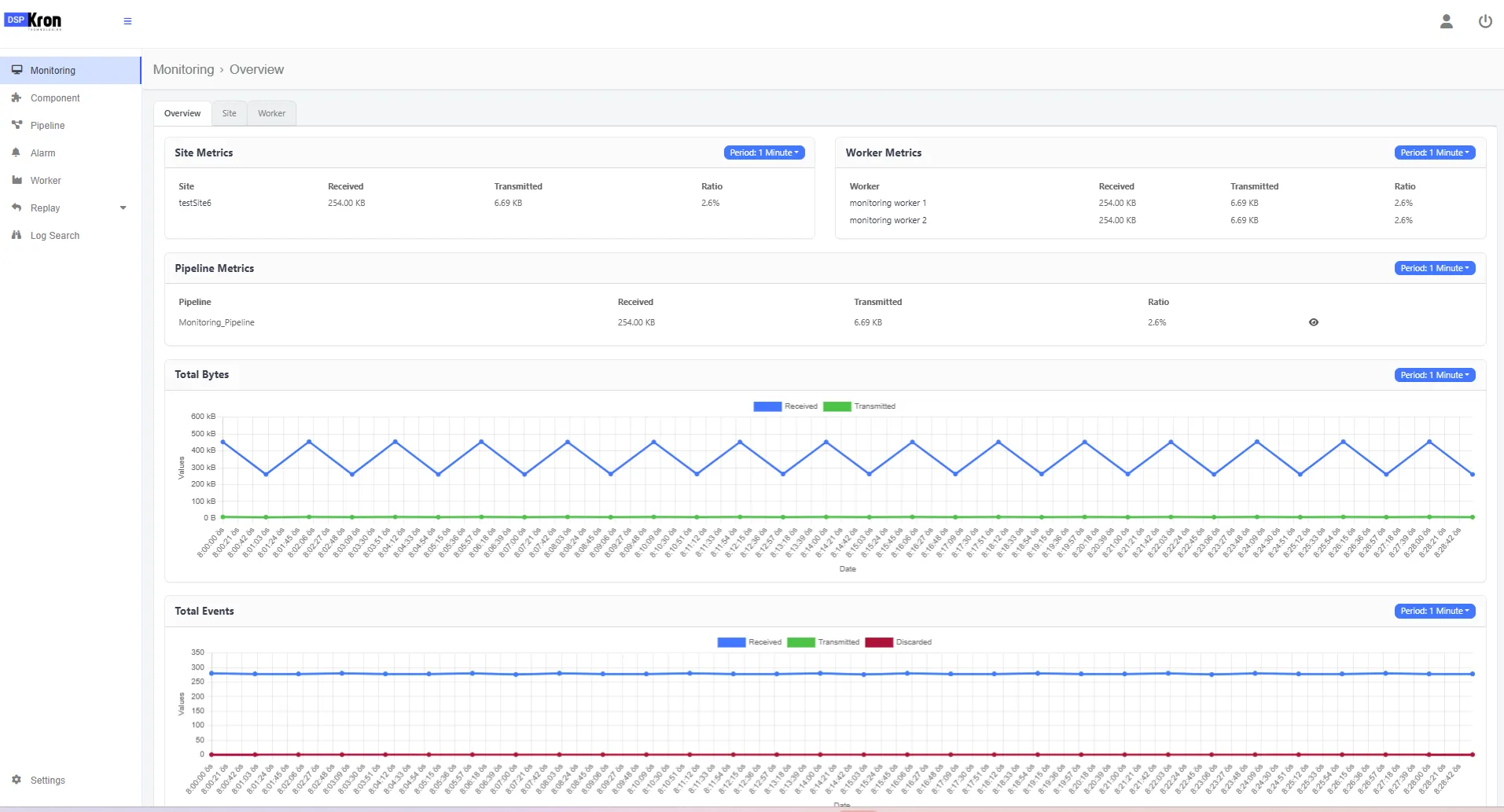Click Monitoring_Pipeline name

click(x=216, y=322)
